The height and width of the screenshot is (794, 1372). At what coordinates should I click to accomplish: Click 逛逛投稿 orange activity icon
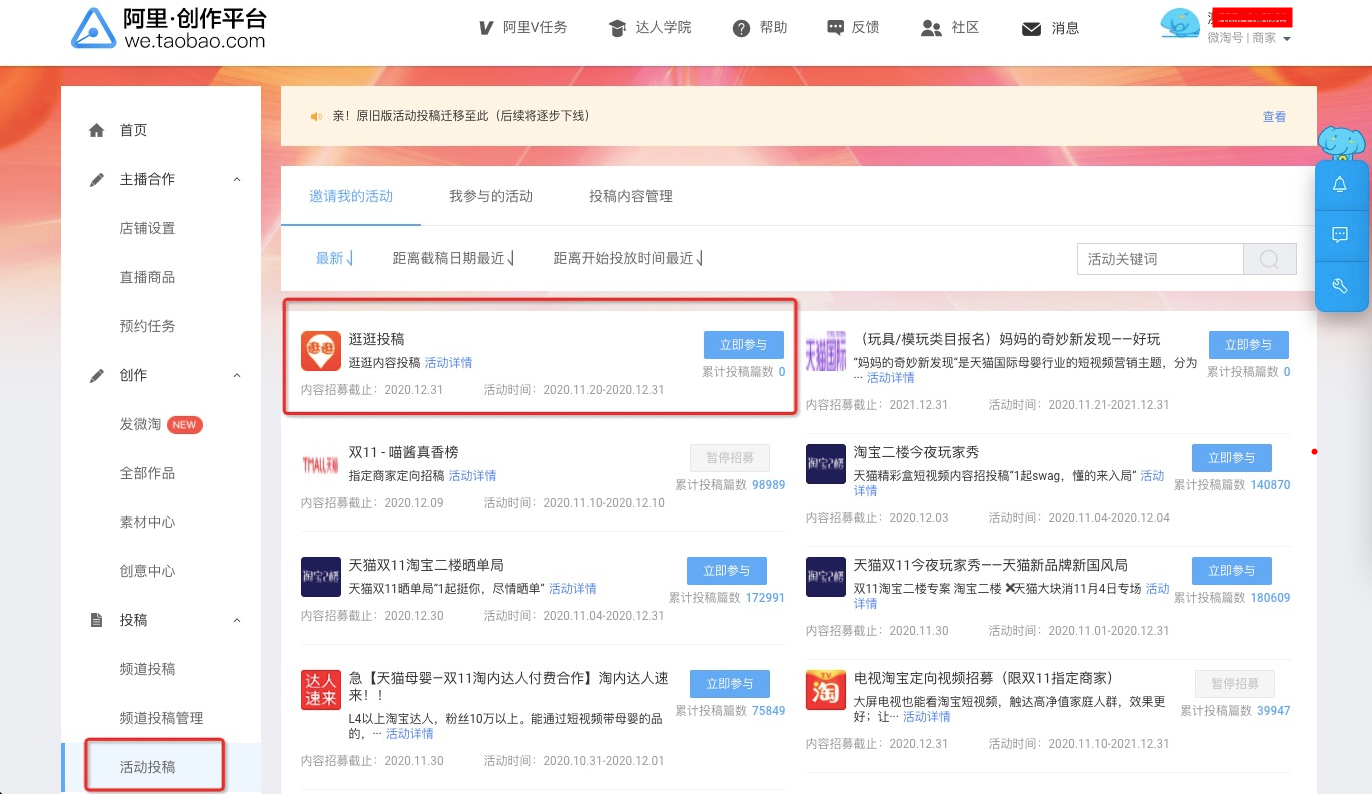pyautogui.click(x=321, y=350)
